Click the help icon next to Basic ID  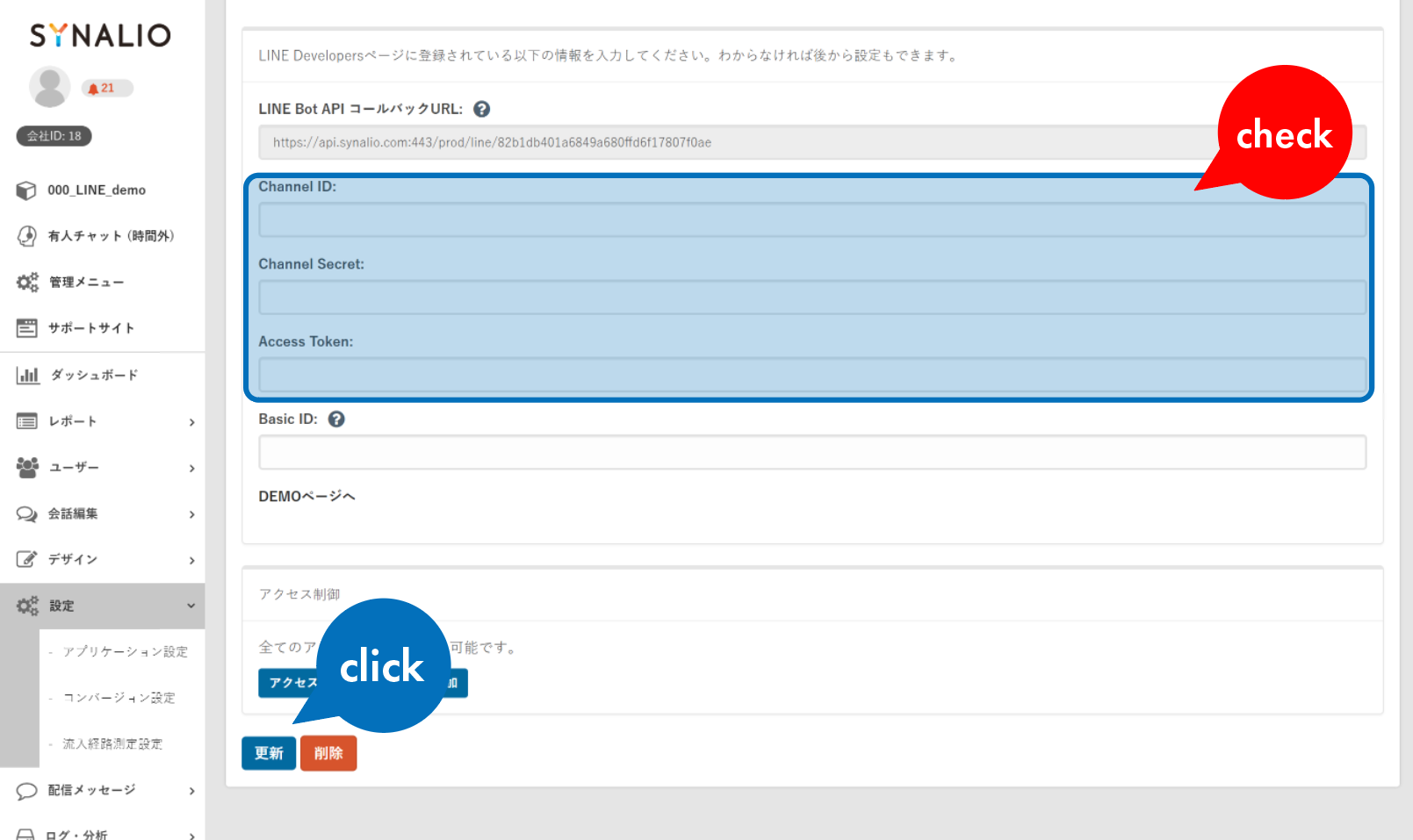(336, 420)
